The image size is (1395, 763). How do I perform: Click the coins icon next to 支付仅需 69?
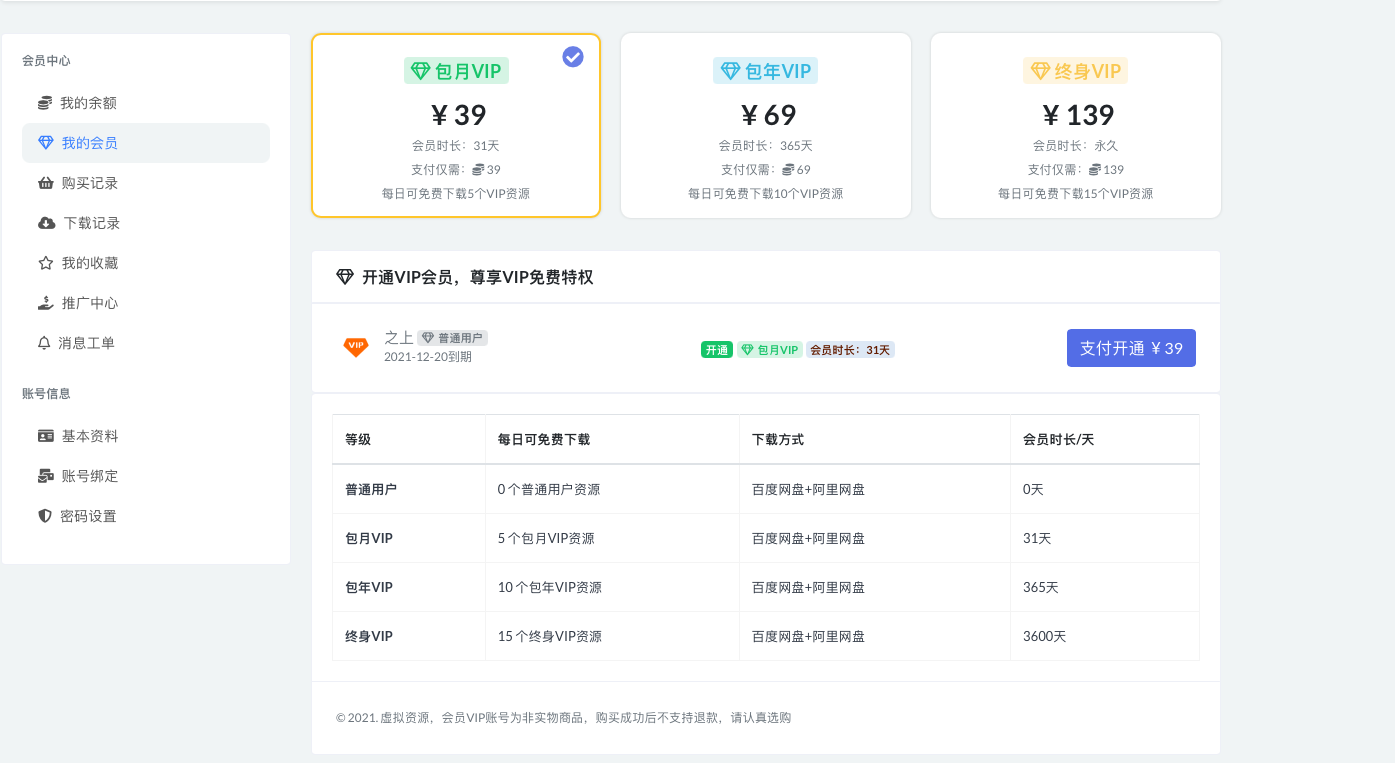tap(788, 169)
